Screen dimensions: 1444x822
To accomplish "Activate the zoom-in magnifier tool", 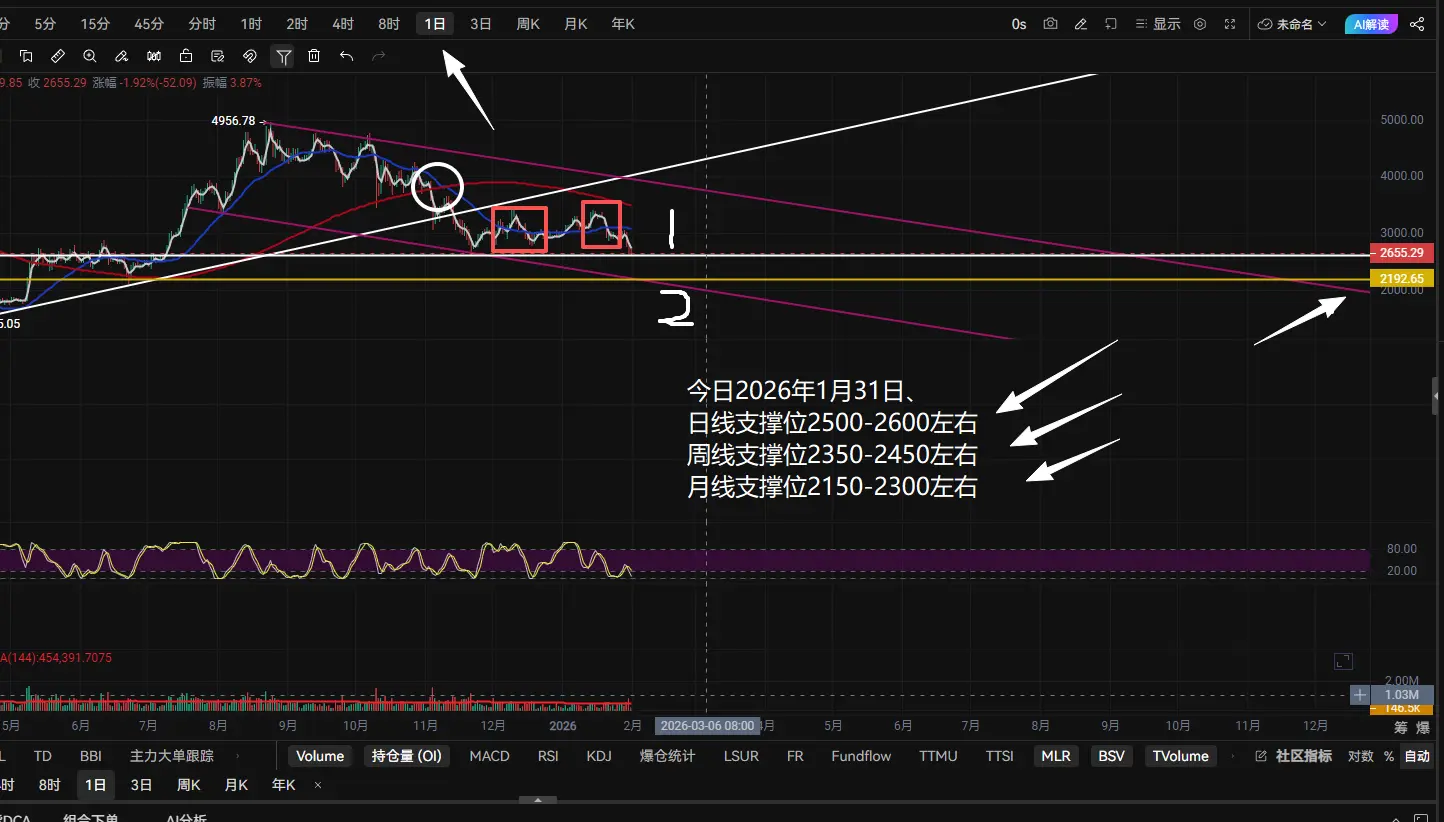I will [90, 56].
